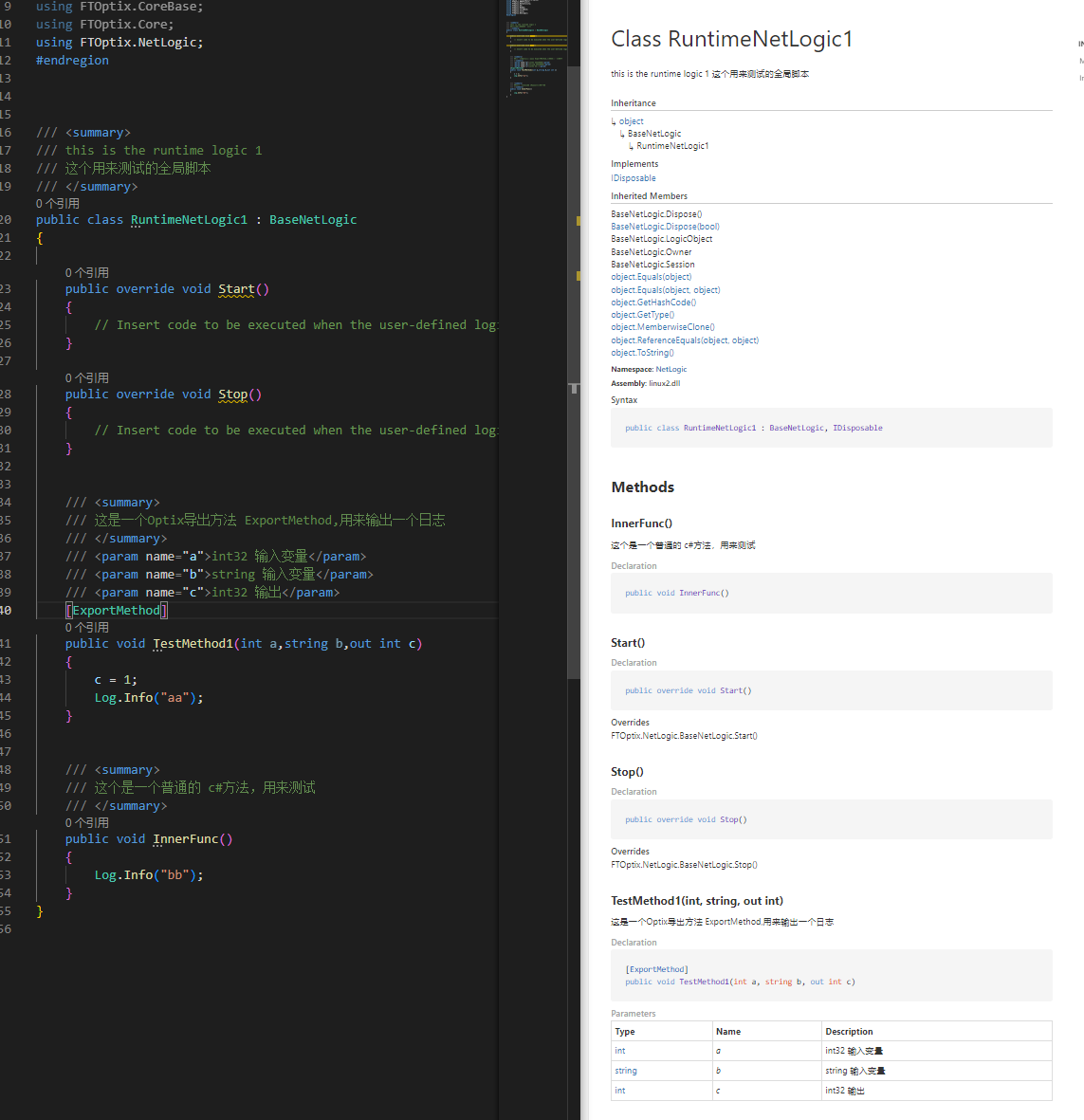Open the object.Equals(object) link

[x=651, y=277]
